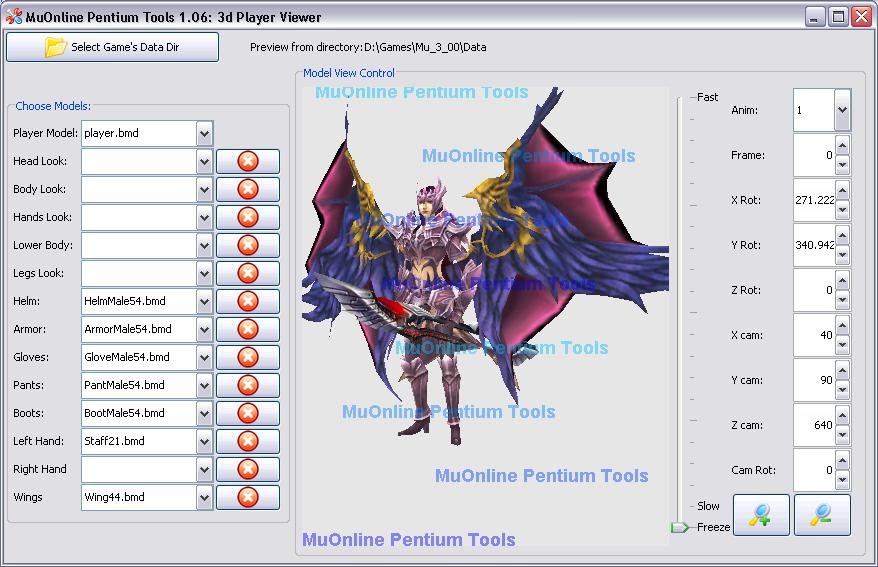Remove the Wings model with red X
This screenshot has height=567, width=878.
247,497
